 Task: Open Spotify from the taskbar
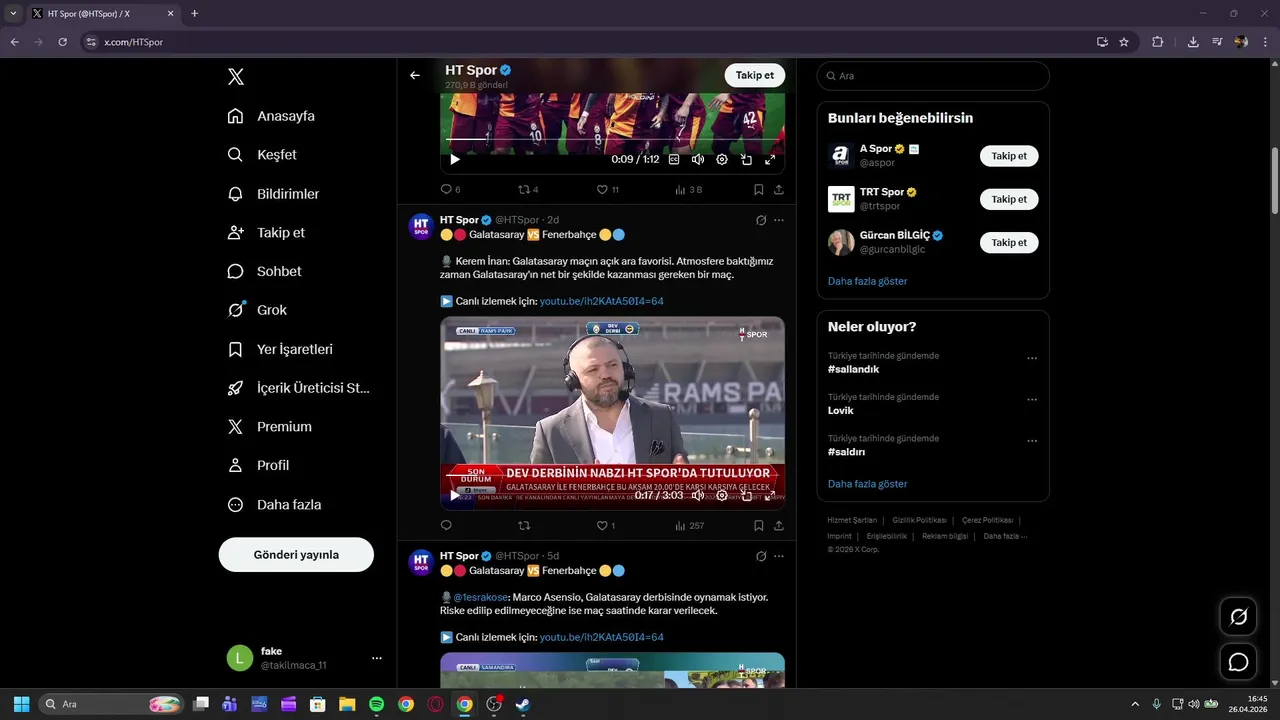tap(376, 704)
